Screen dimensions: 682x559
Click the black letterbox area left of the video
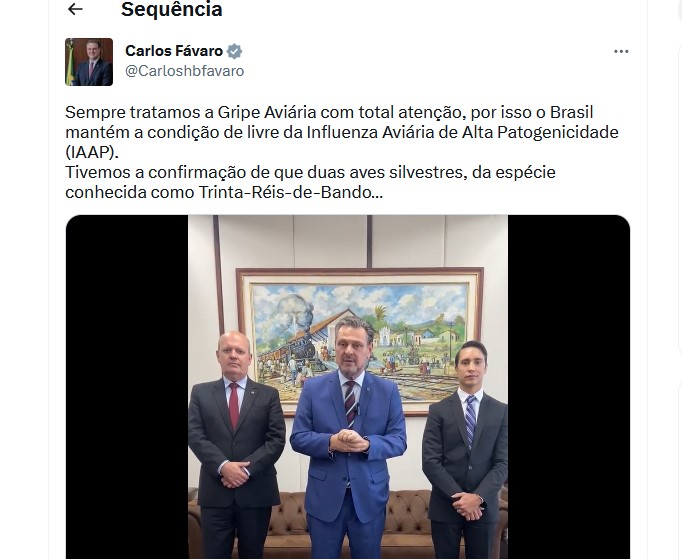click(x=127, y=387)
